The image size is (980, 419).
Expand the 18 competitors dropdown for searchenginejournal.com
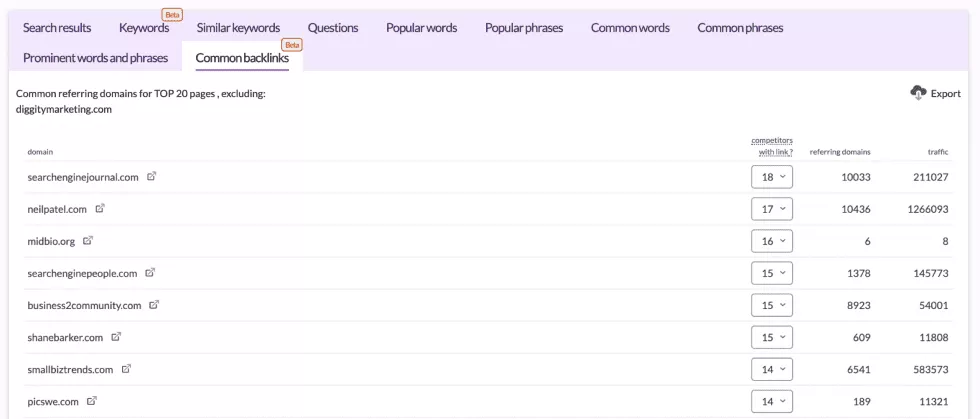coord(772,177)
